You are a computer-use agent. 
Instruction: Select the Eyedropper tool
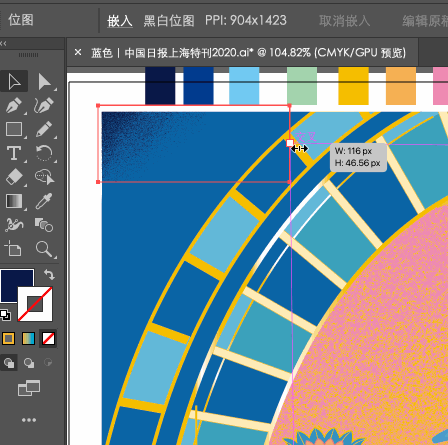44,201
